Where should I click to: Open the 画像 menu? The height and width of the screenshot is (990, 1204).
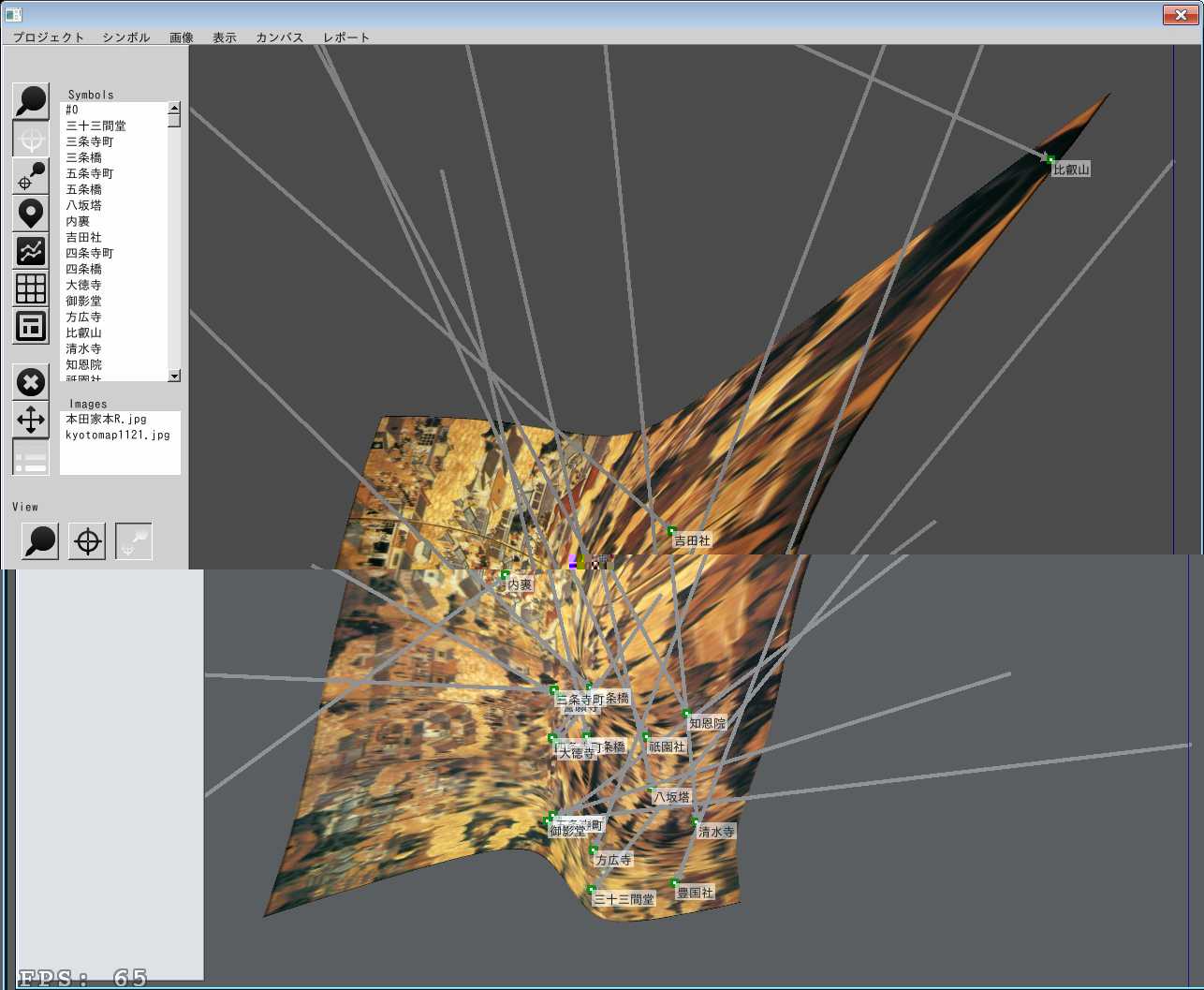pos(182,37)
